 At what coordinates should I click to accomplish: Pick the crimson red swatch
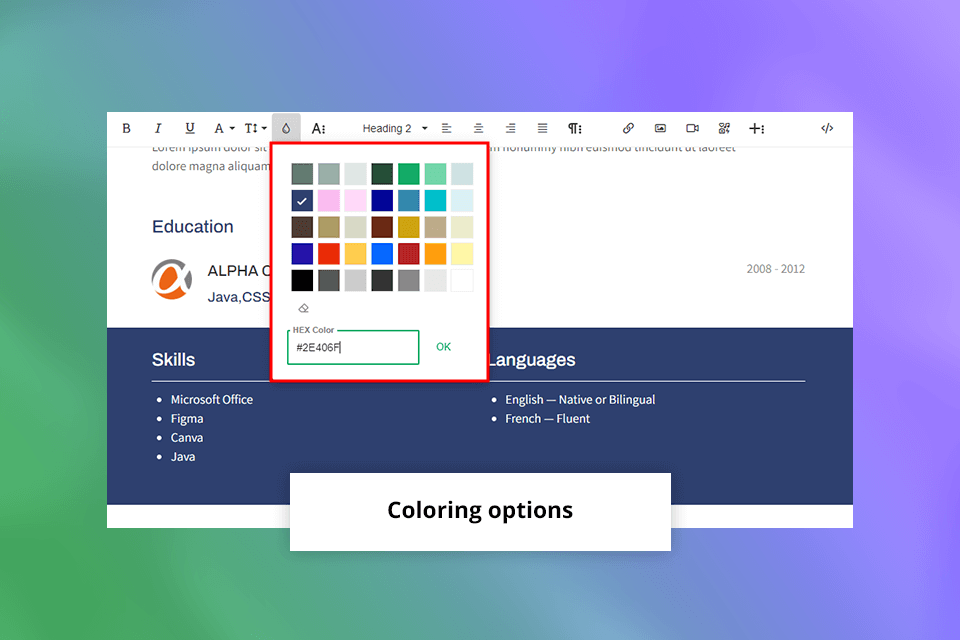click(x=409, y=254)
